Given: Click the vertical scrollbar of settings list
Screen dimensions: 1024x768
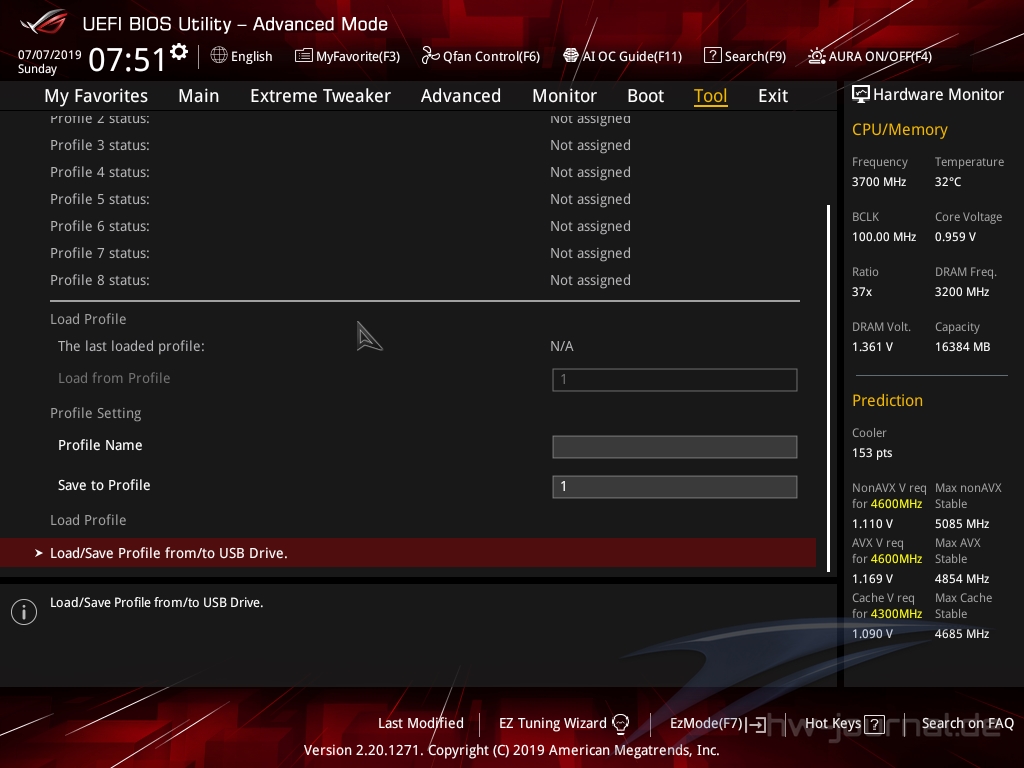Looking at the screenshot, I should [828, 389].
